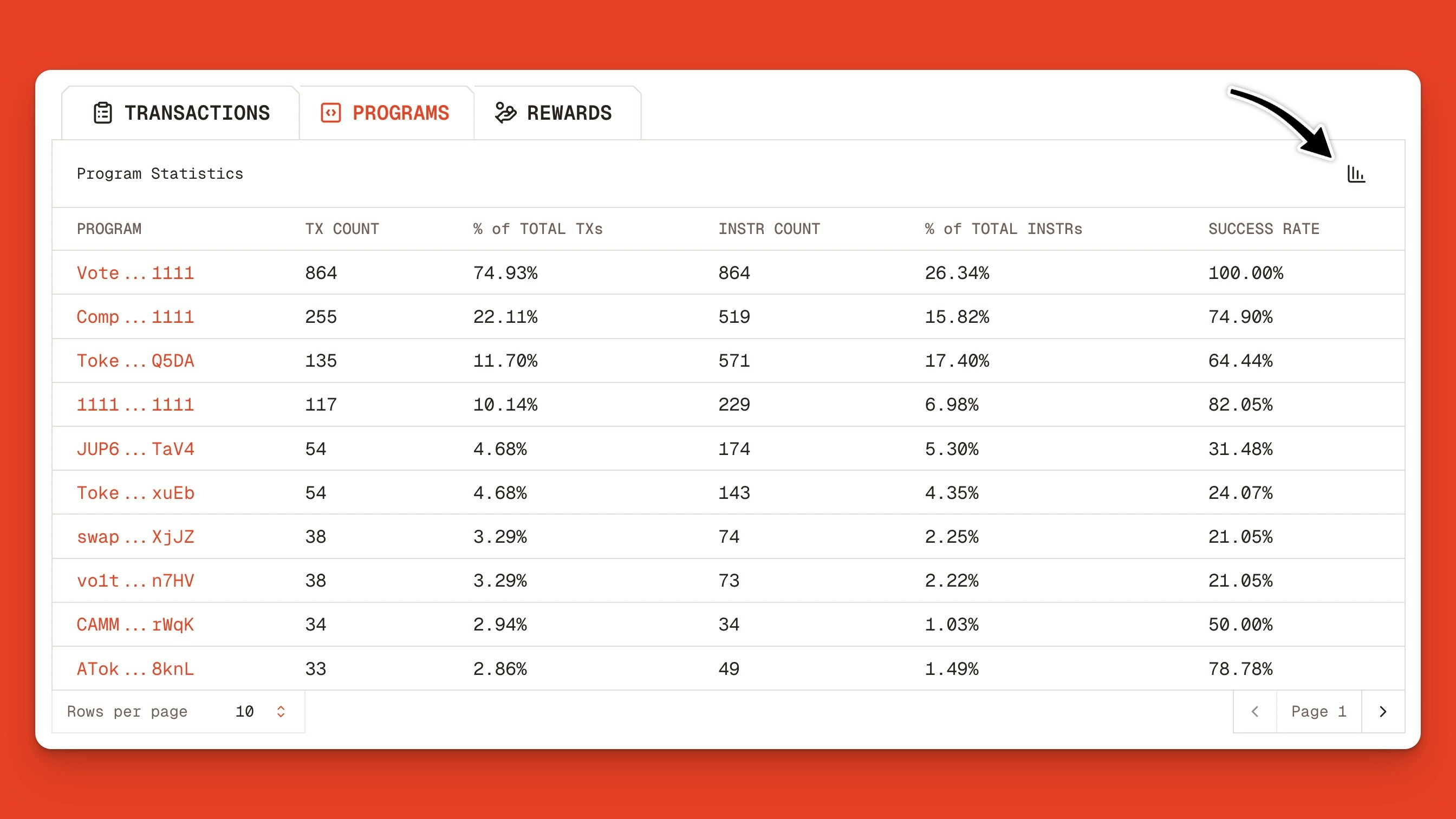Click the right-pointing next page chevron
Image resolution: width=1456 pixels, height=819 pixels.
[x=1382, y=711]
